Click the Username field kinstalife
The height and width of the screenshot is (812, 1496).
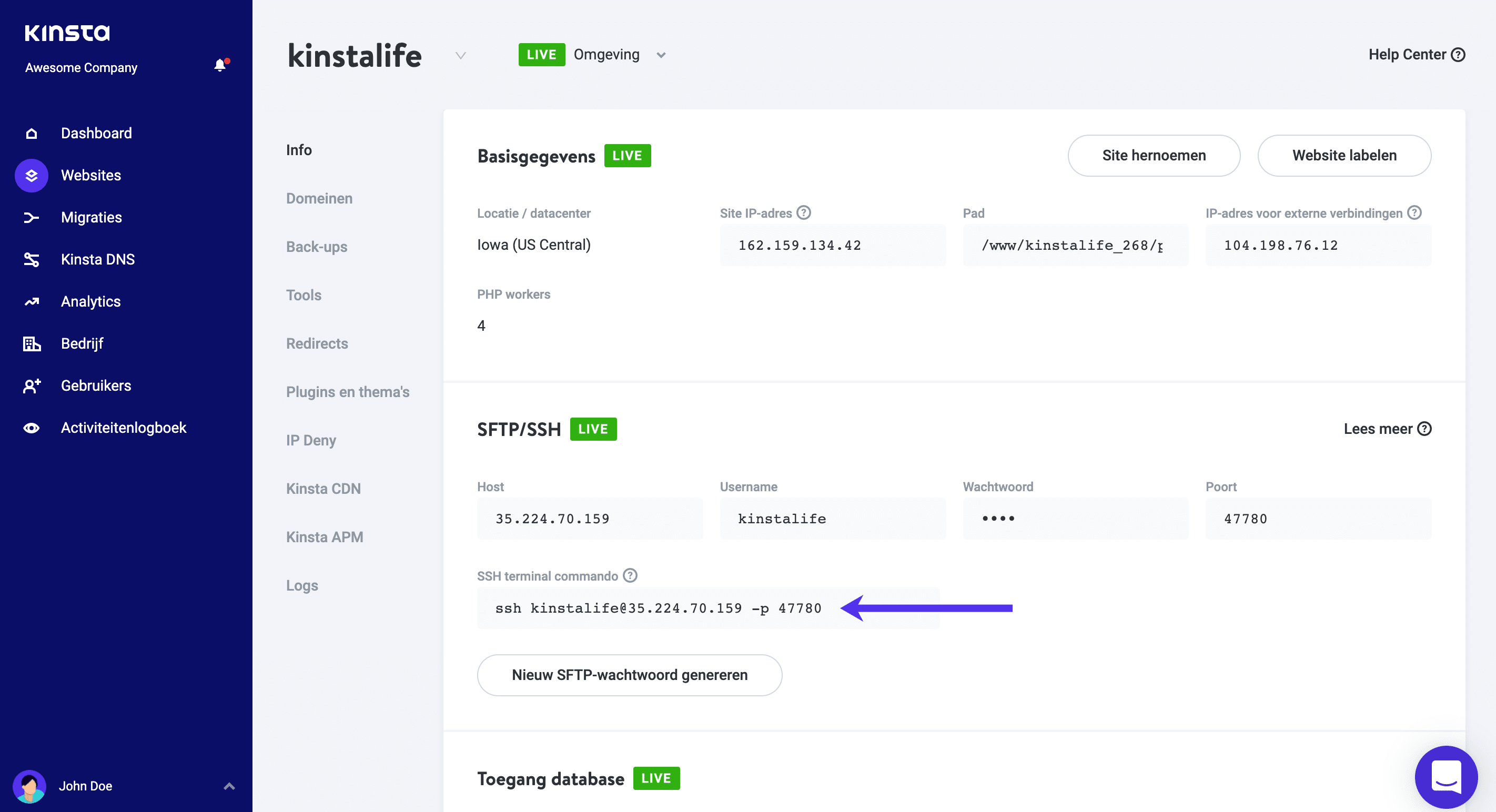click(833, 519)
